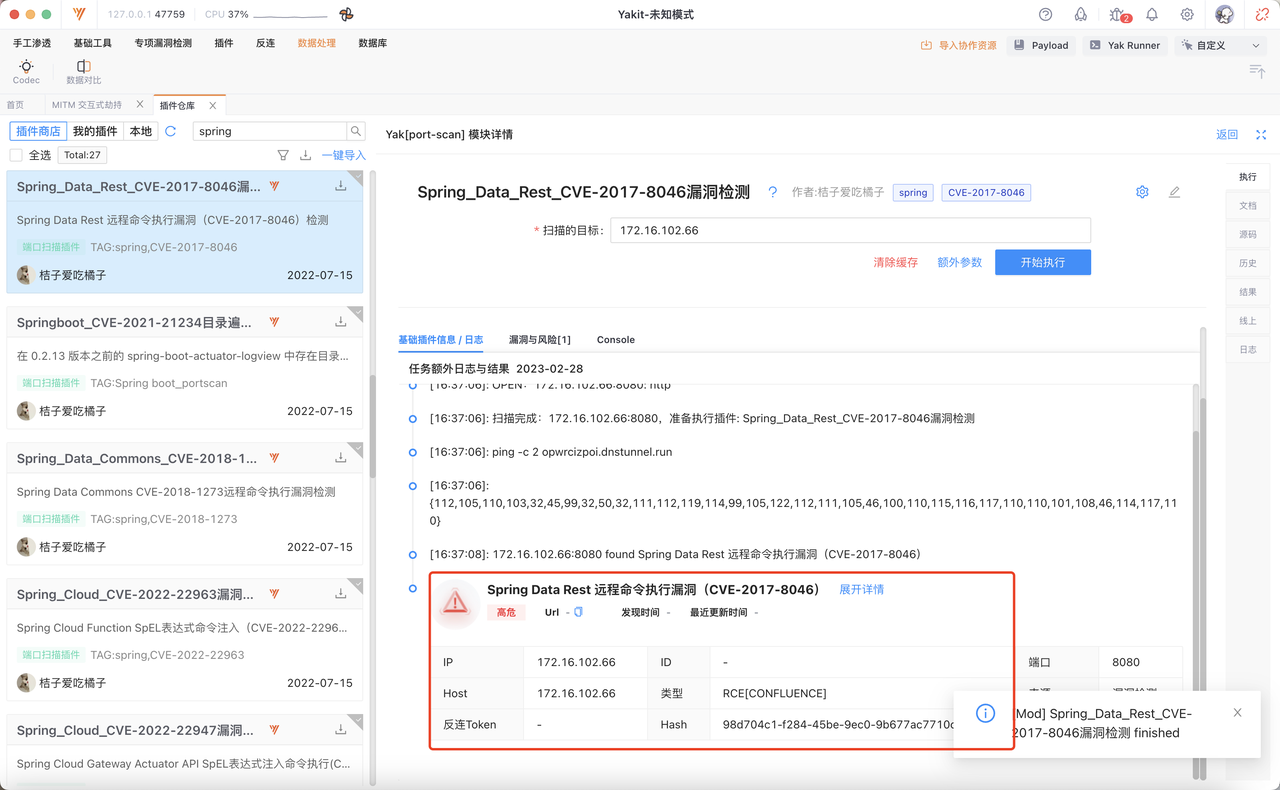Dismiss the finished notification popup
The width and height of the screenshot is (1280, 790).
(1237, 713)
